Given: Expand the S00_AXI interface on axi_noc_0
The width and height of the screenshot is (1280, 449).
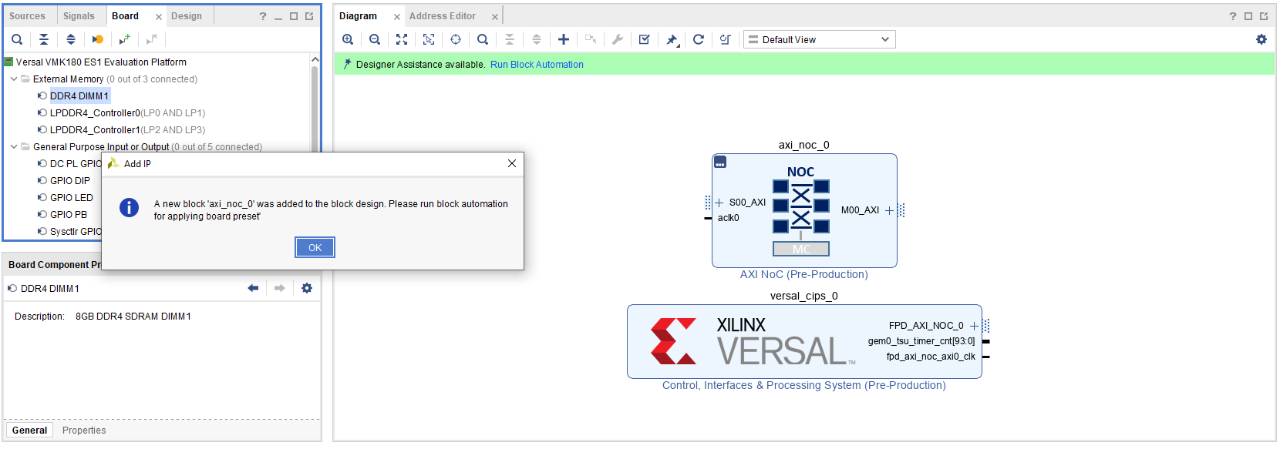Looking at the screenshot, I should pyautogui.click(x=719, y=202).
